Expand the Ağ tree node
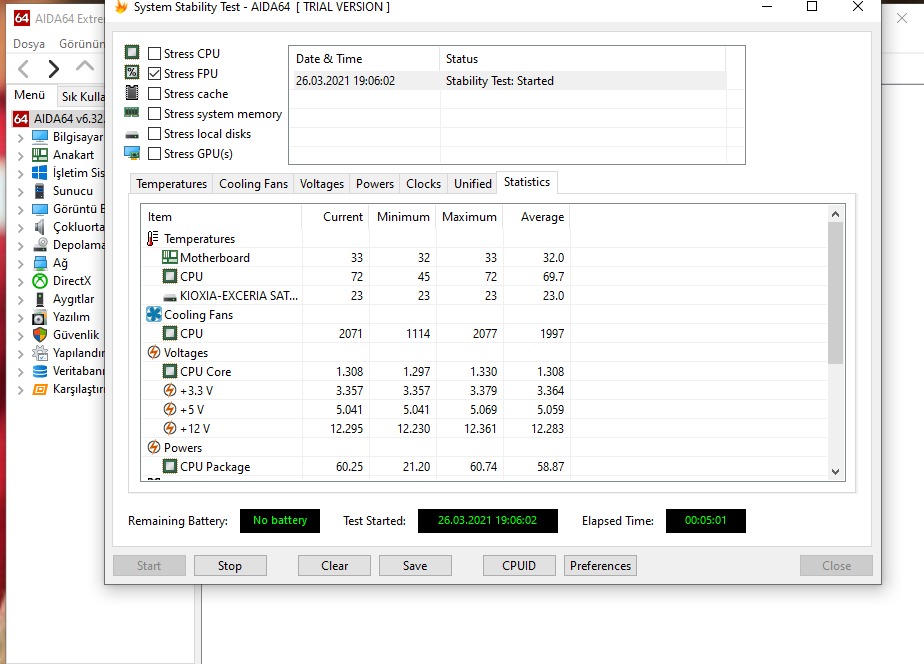Screen dimensions: 924x664 click(x=21, y=263)
